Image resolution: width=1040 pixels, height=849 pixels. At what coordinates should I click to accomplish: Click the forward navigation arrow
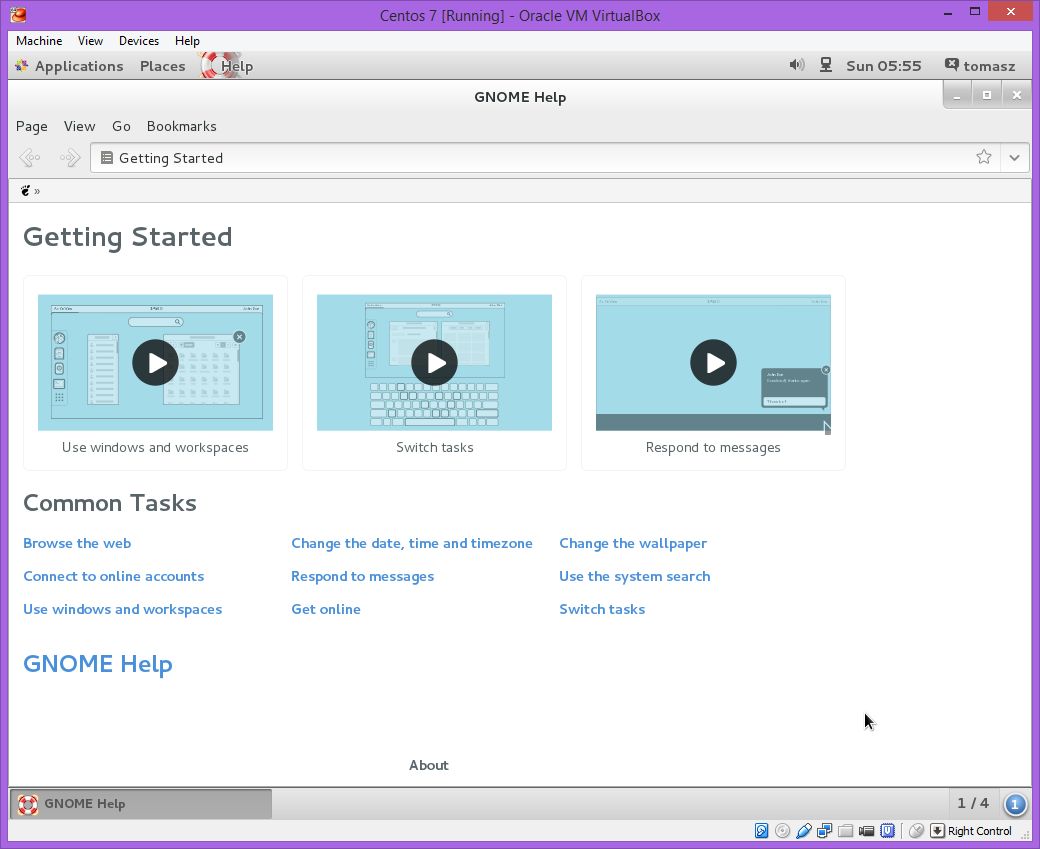point(70,158)
